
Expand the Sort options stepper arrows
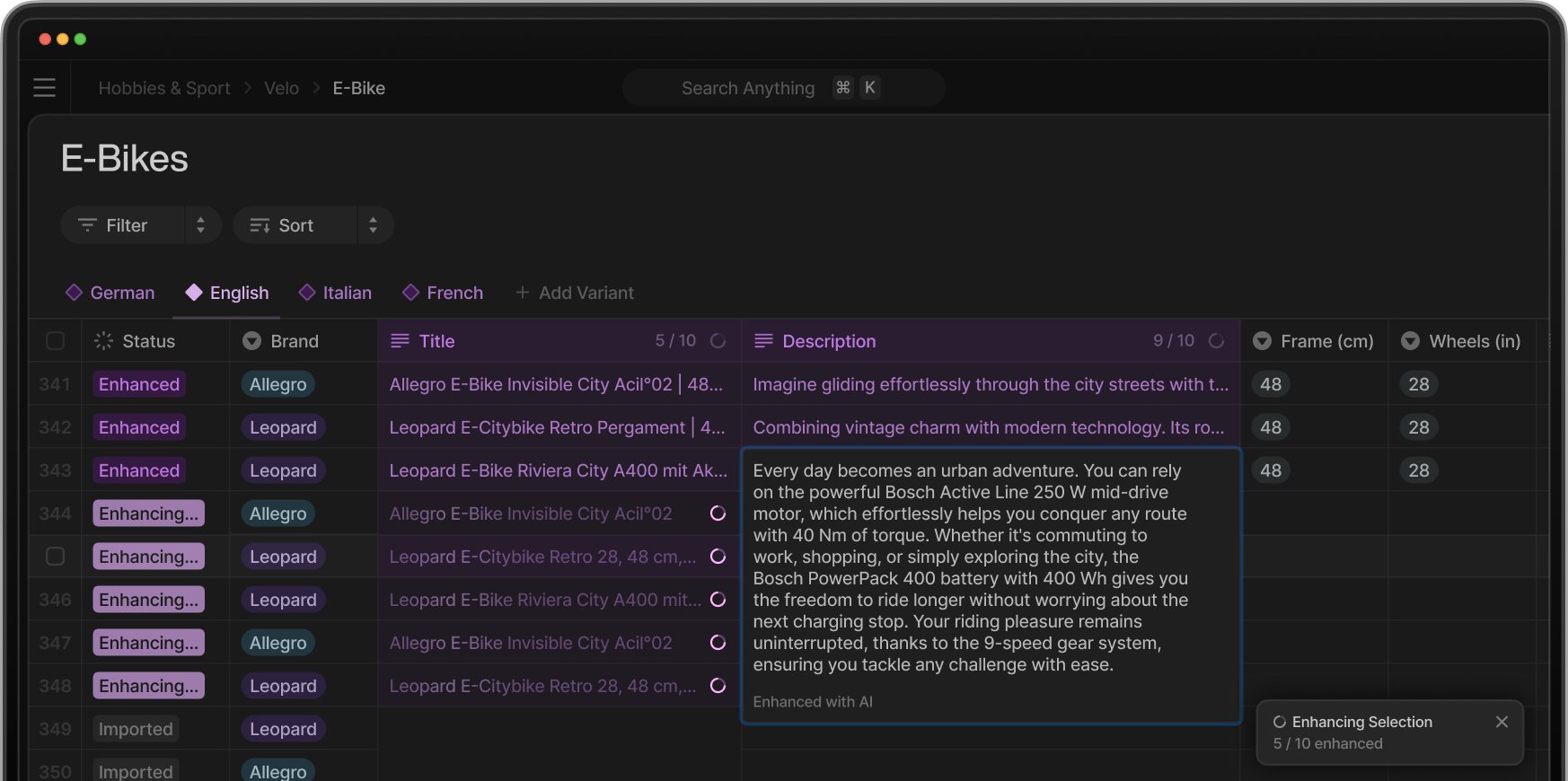click(374, 225)
